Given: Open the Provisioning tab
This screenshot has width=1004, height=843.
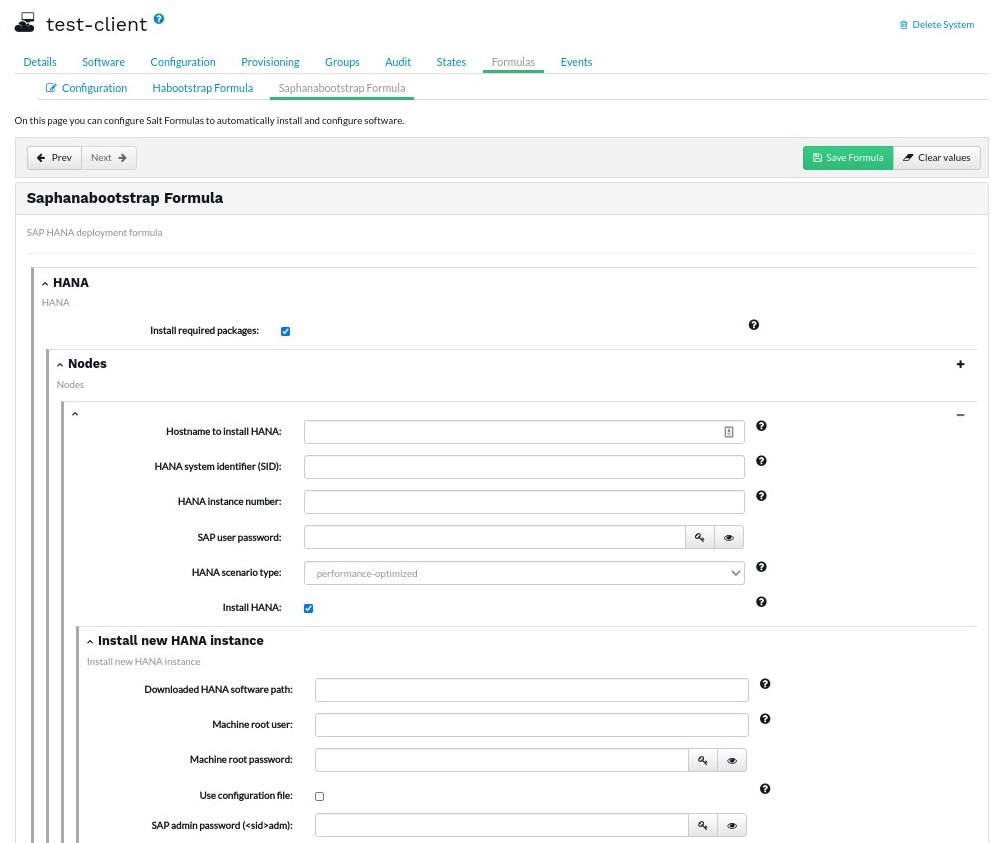Looking at the screenshot, I should click(x=270, y=62).
